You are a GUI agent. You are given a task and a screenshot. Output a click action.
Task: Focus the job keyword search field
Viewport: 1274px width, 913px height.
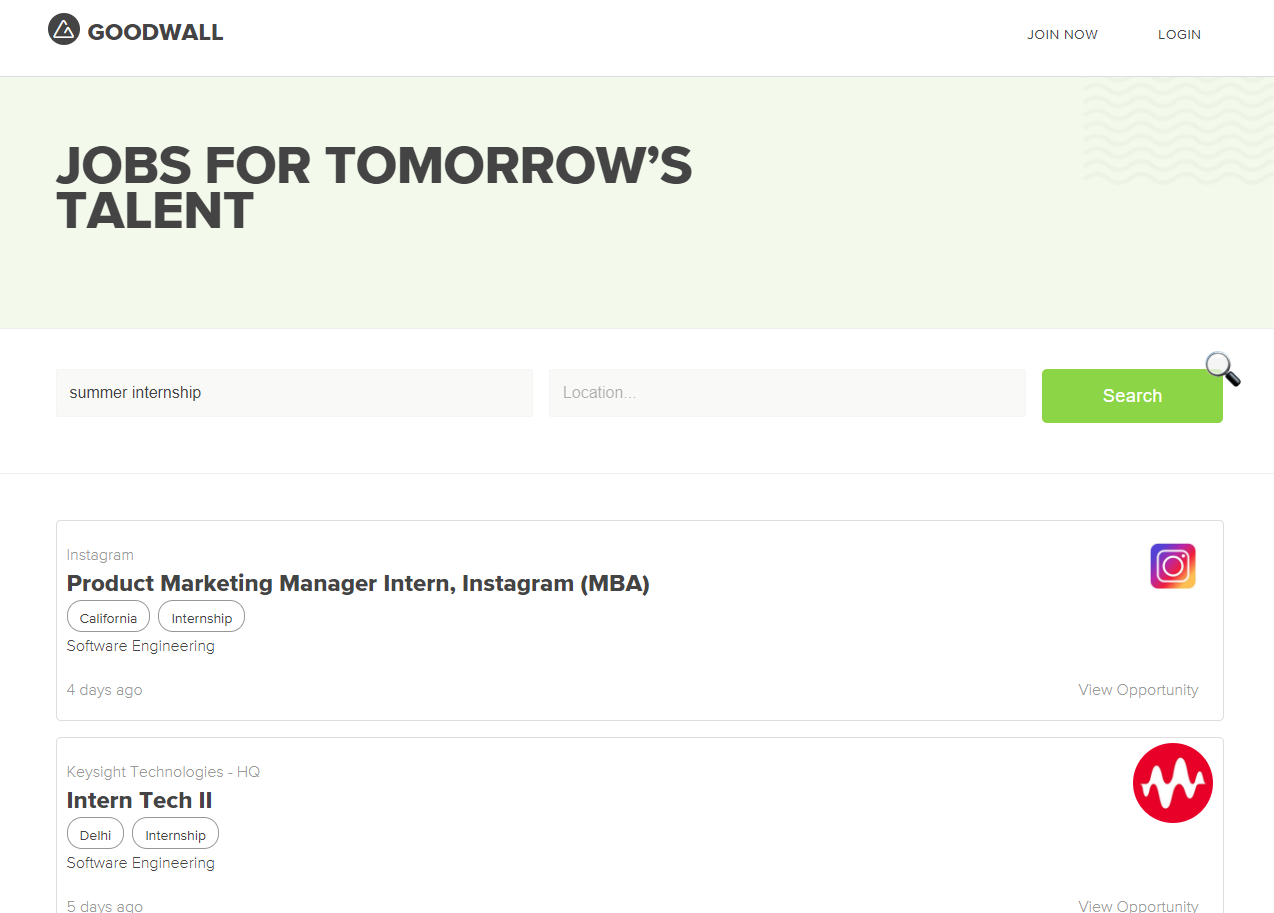294,393
